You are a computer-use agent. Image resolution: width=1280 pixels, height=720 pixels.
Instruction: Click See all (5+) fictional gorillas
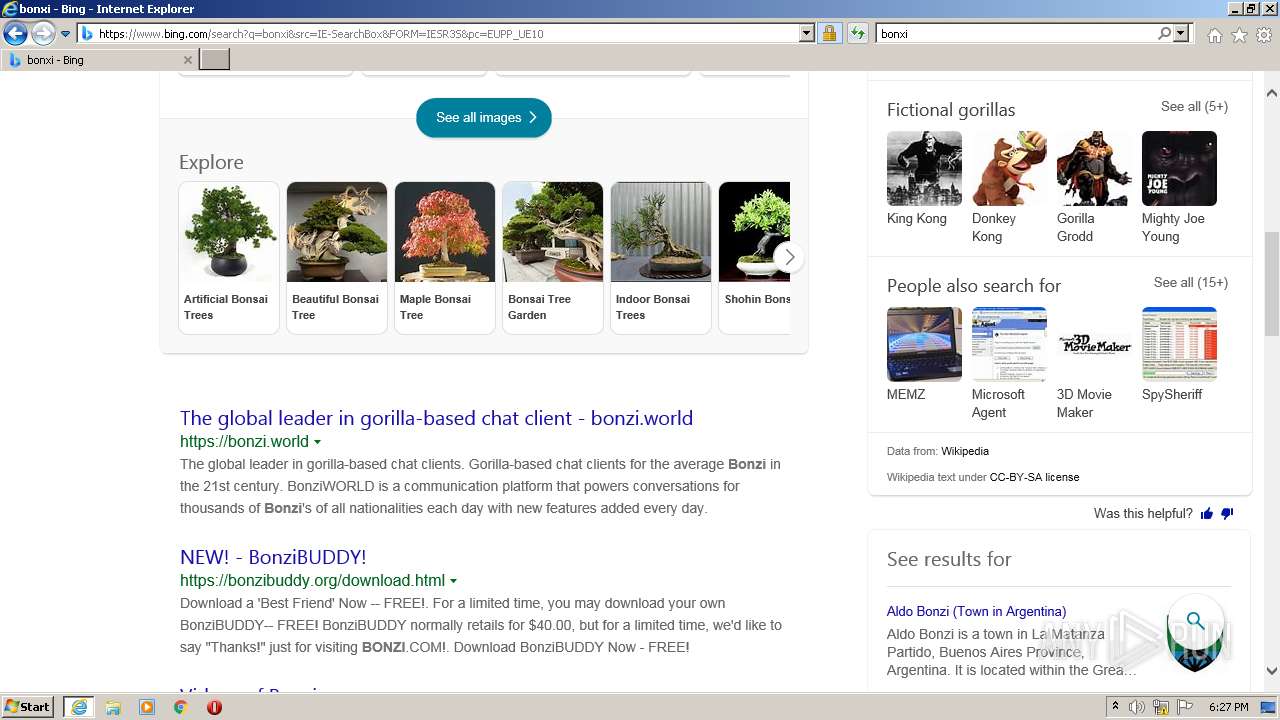[1194, 106]
